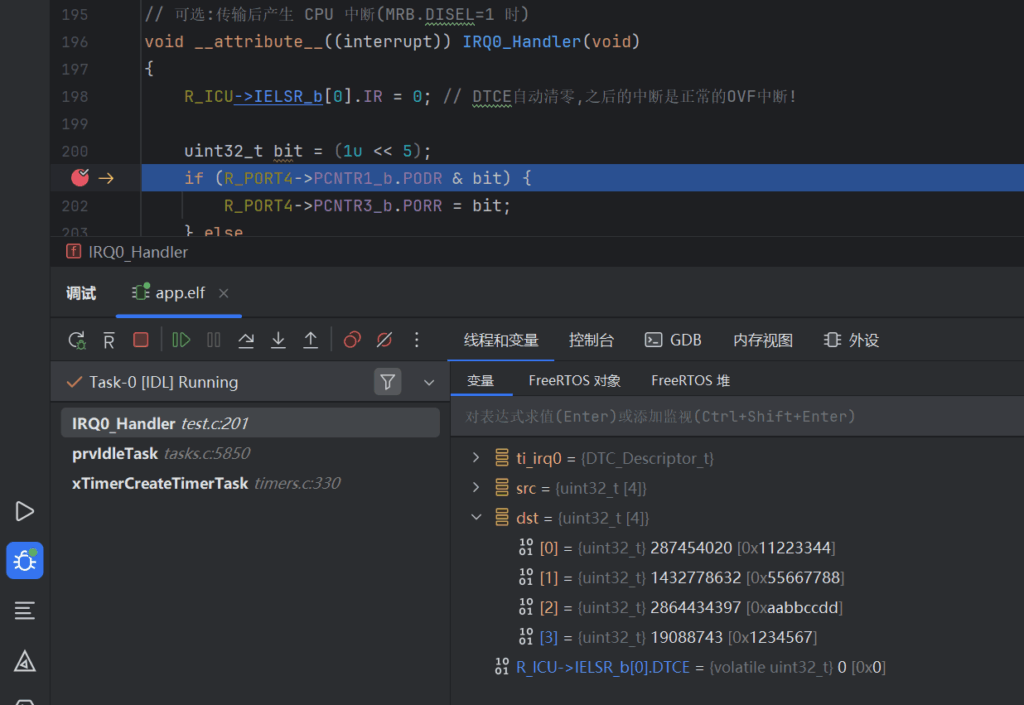Open the FreeRTOS 对象 sub-tab

[575, 381]
